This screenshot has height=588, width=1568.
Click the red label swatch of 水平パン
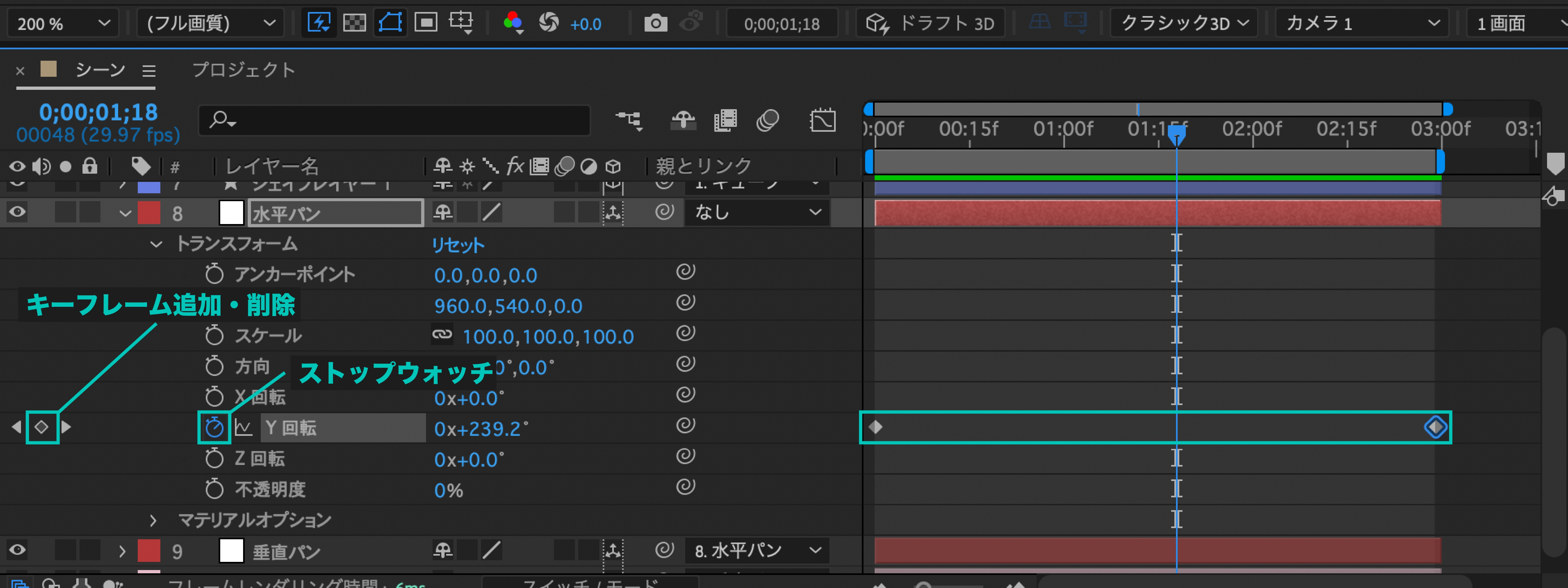tap(149, 212)
